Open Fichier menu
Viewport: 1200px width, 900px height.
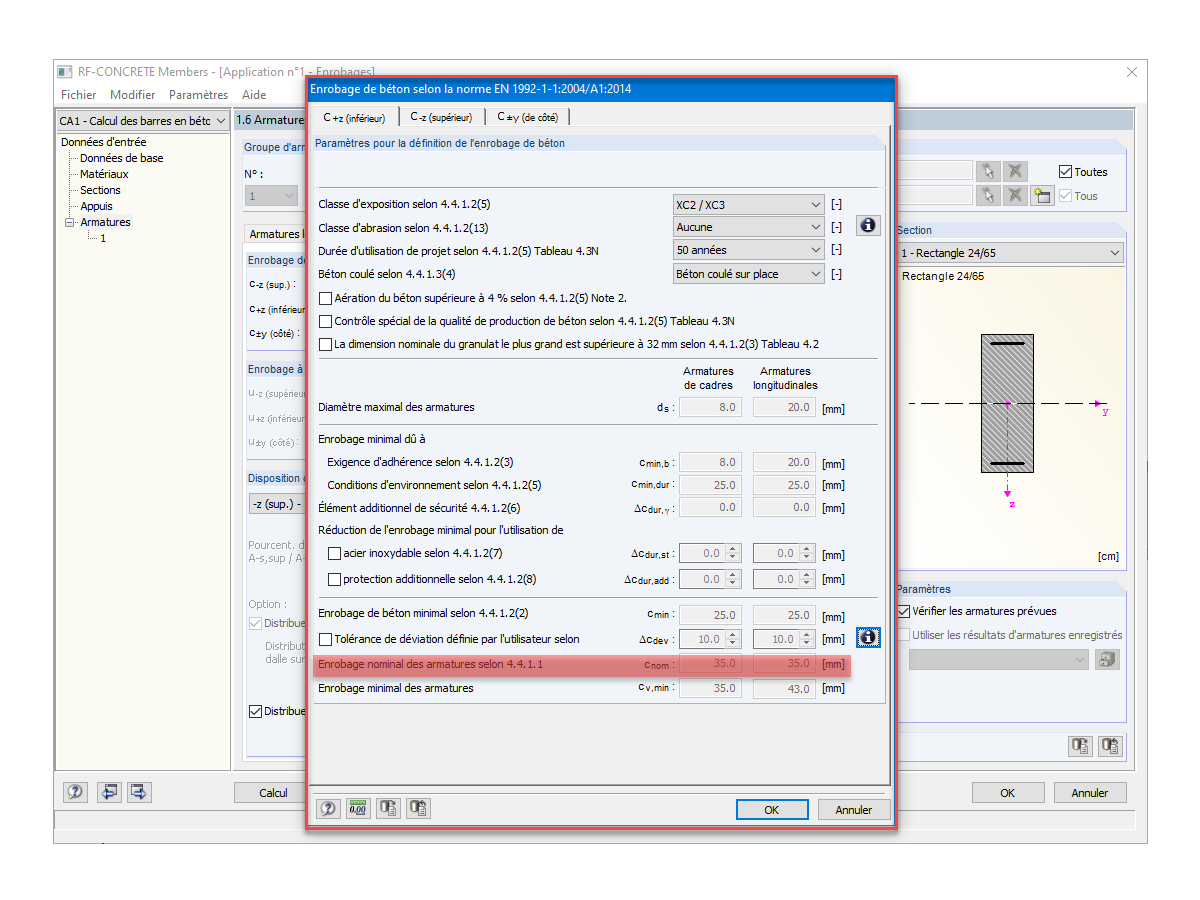pyautogui.click(x=79, y=95)
